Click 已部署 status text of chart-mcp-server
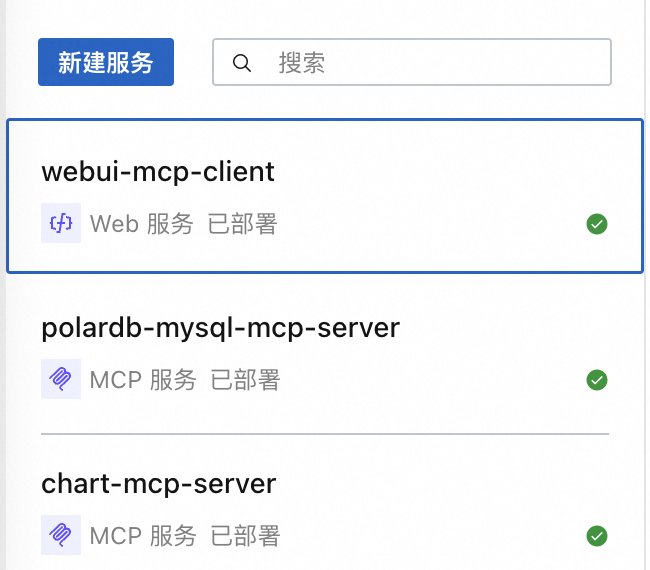The width and height of the screenshot is (650, 570). pyautogui.click(x=245, y=536)
